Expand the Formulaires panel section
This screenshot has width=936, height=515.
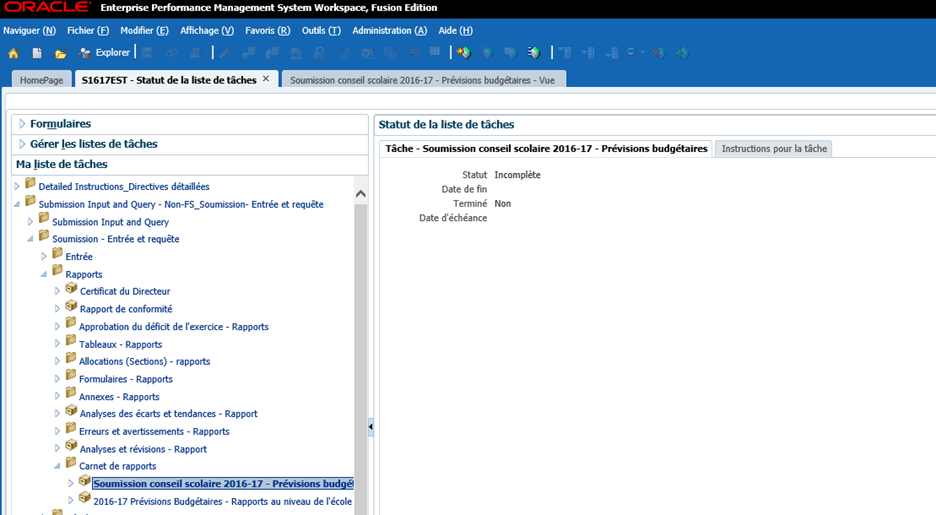(x=22, y=124)
